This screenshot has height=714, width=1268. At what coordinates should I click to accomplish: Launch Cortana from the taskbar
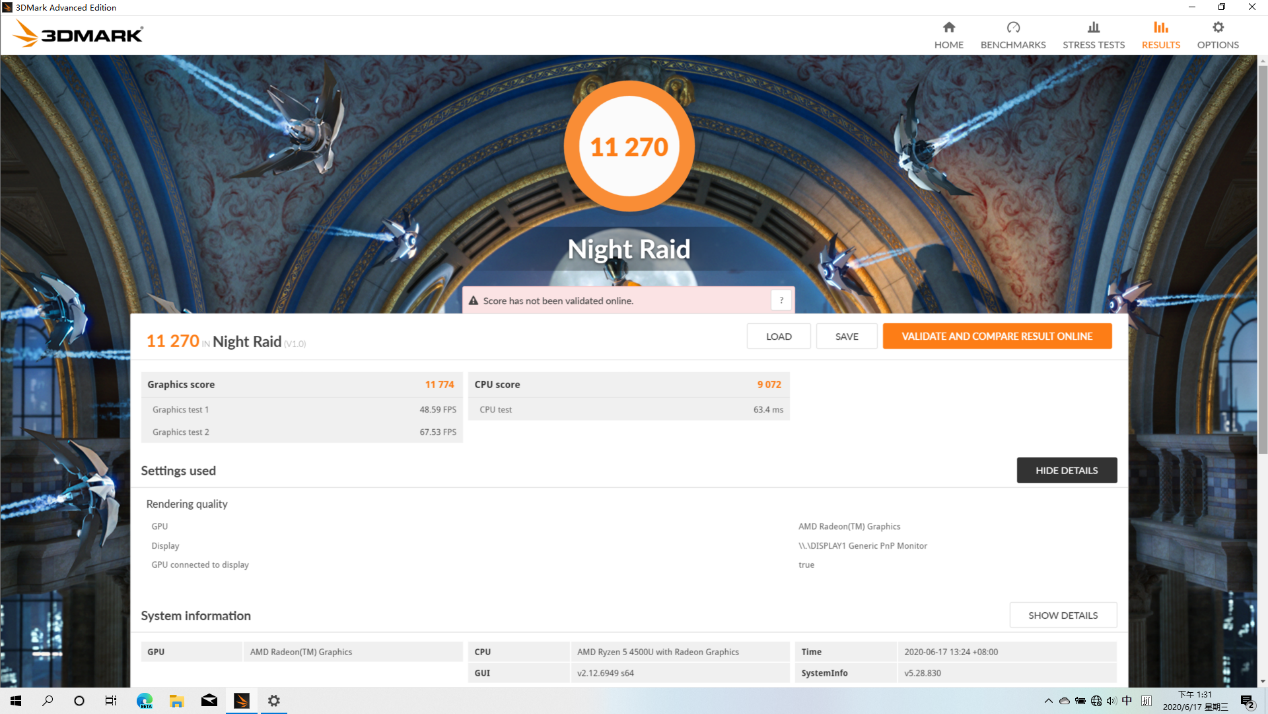pos(79,701)
